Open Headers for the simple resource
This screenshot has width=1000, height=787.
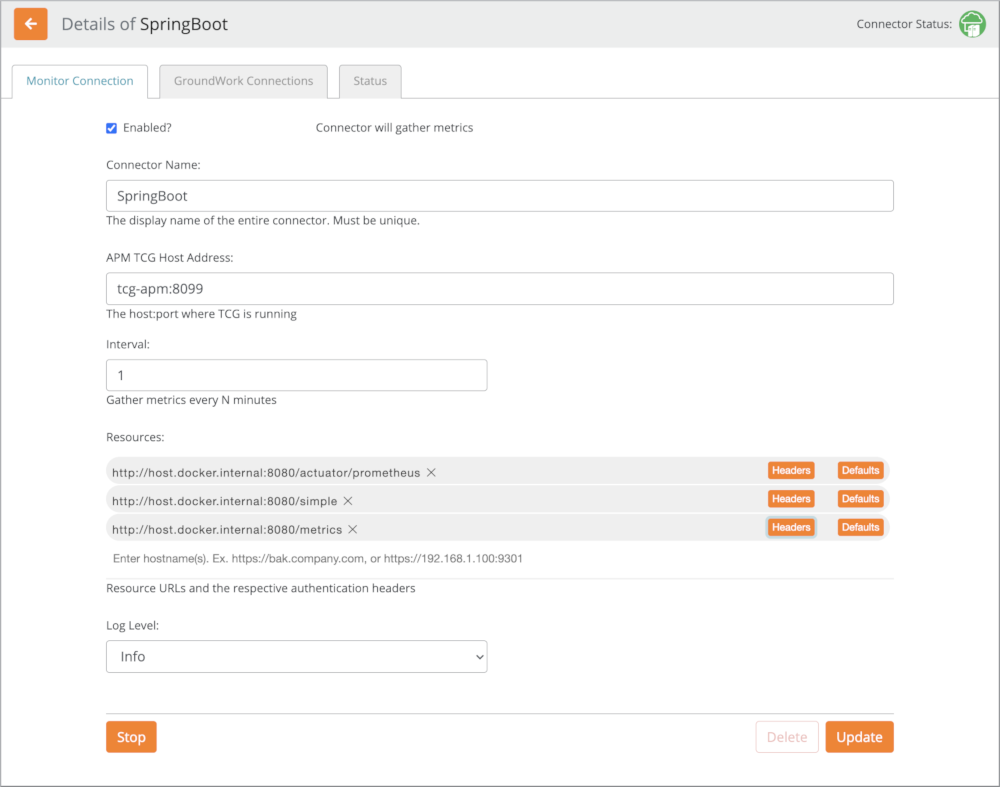click(791, 499)
